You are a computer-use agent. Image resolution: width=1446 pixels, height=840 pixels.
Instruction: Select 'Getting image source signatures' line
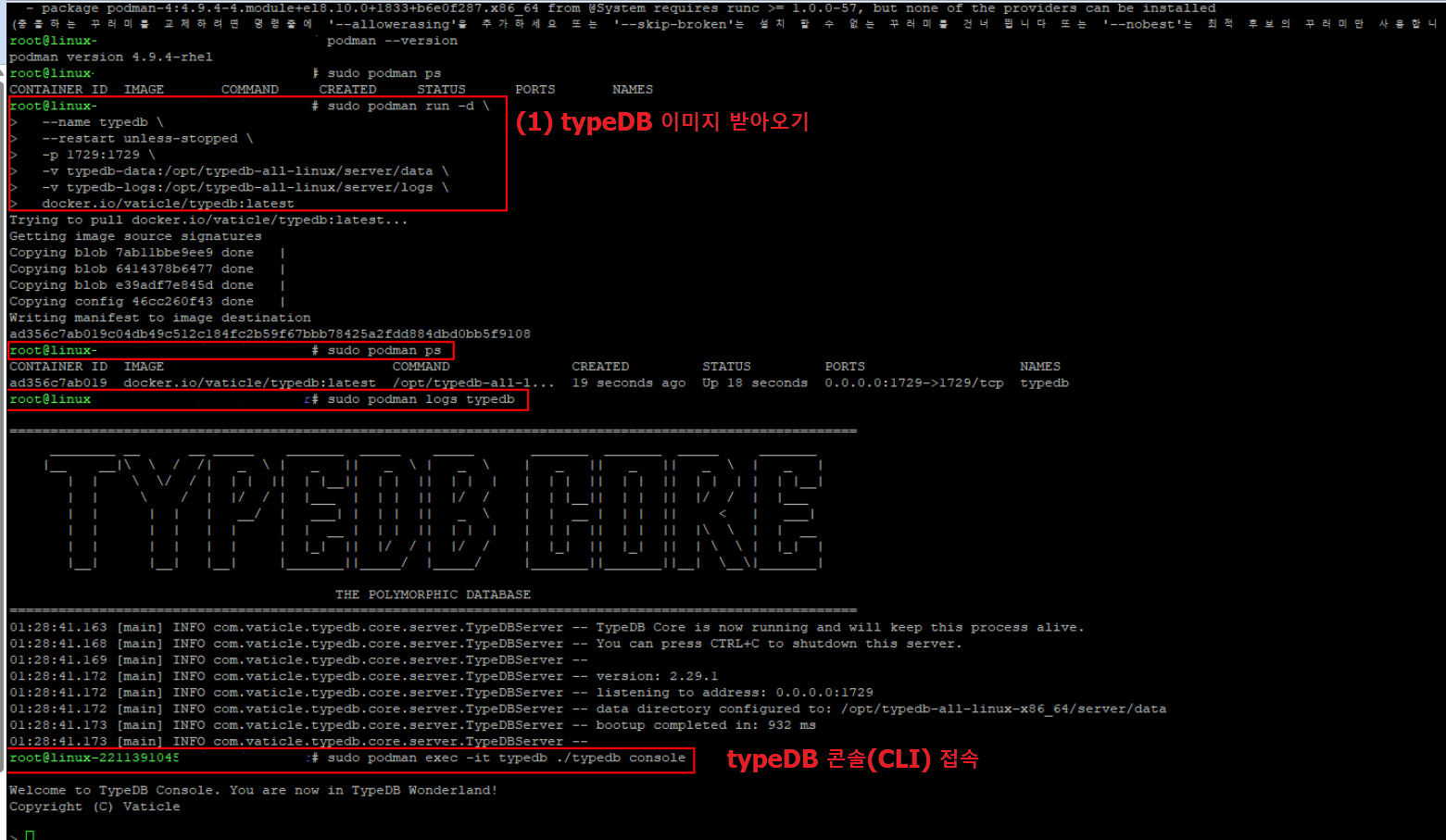point(135,237)
